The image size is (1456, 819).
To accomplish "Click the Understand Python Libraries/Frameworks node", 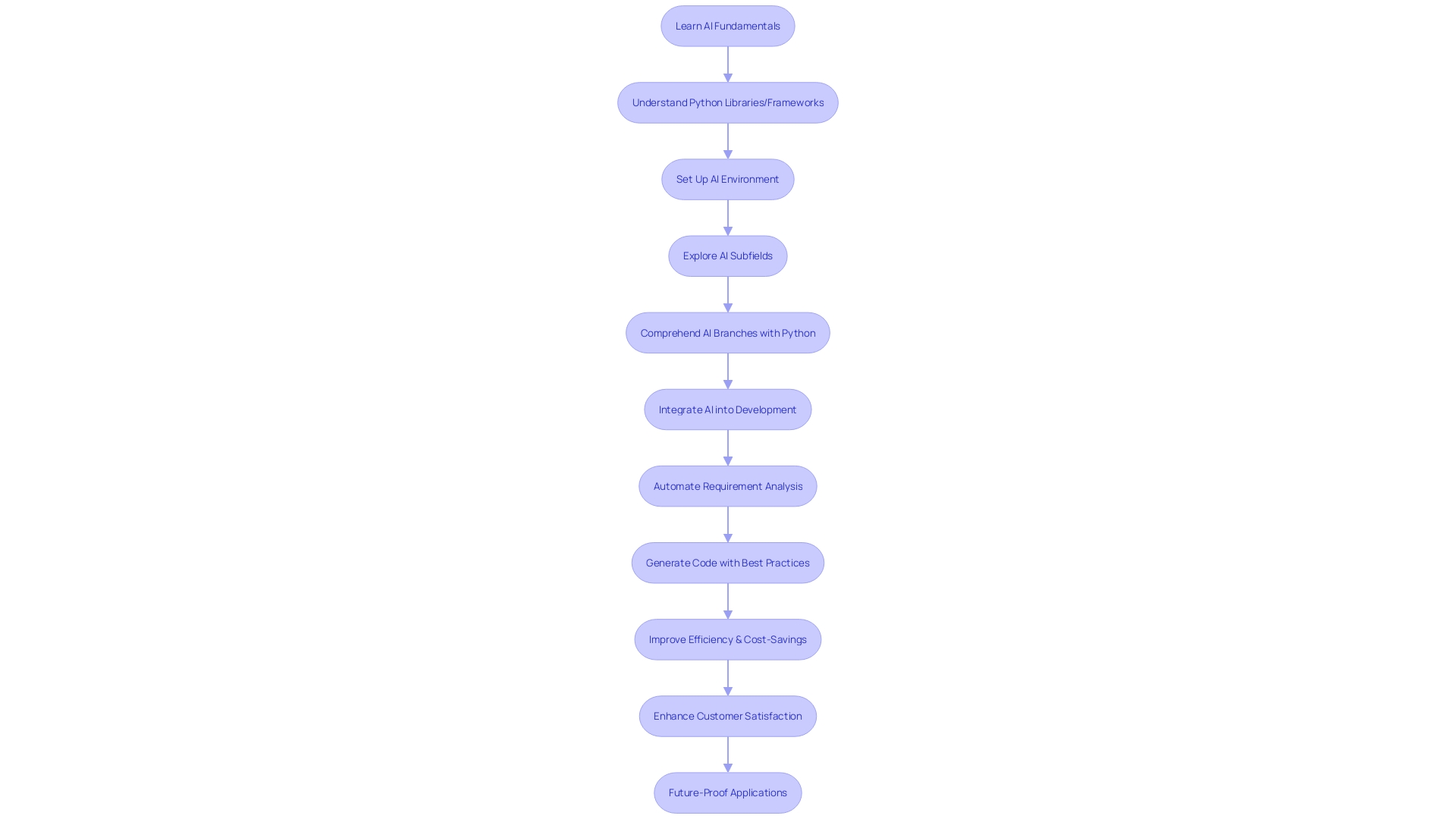I will (728, 102).
